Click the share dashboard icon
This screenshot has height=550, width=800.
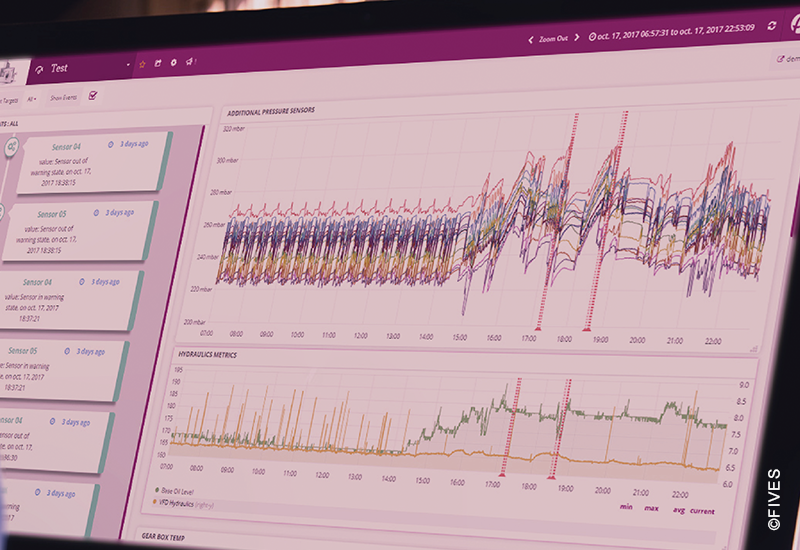click(x=158, y=63)
